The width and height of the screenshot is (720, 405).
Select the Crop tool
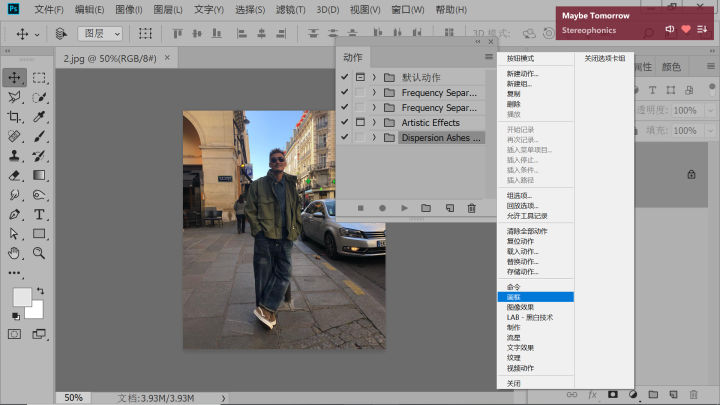[15, 117]
